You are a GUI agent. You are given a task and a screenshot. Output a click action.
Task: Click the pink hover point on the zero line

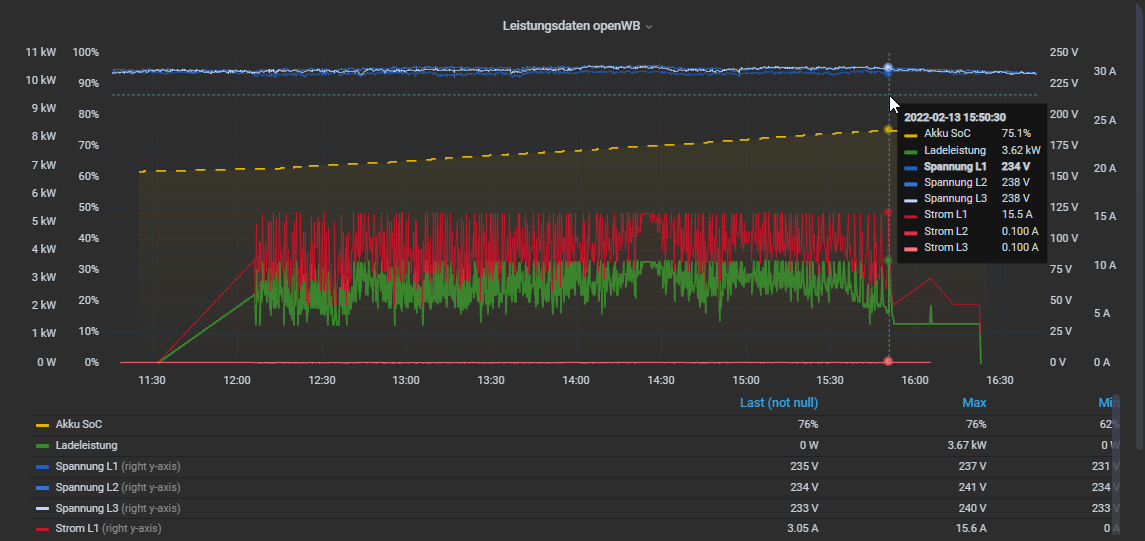tap(888, 362)
